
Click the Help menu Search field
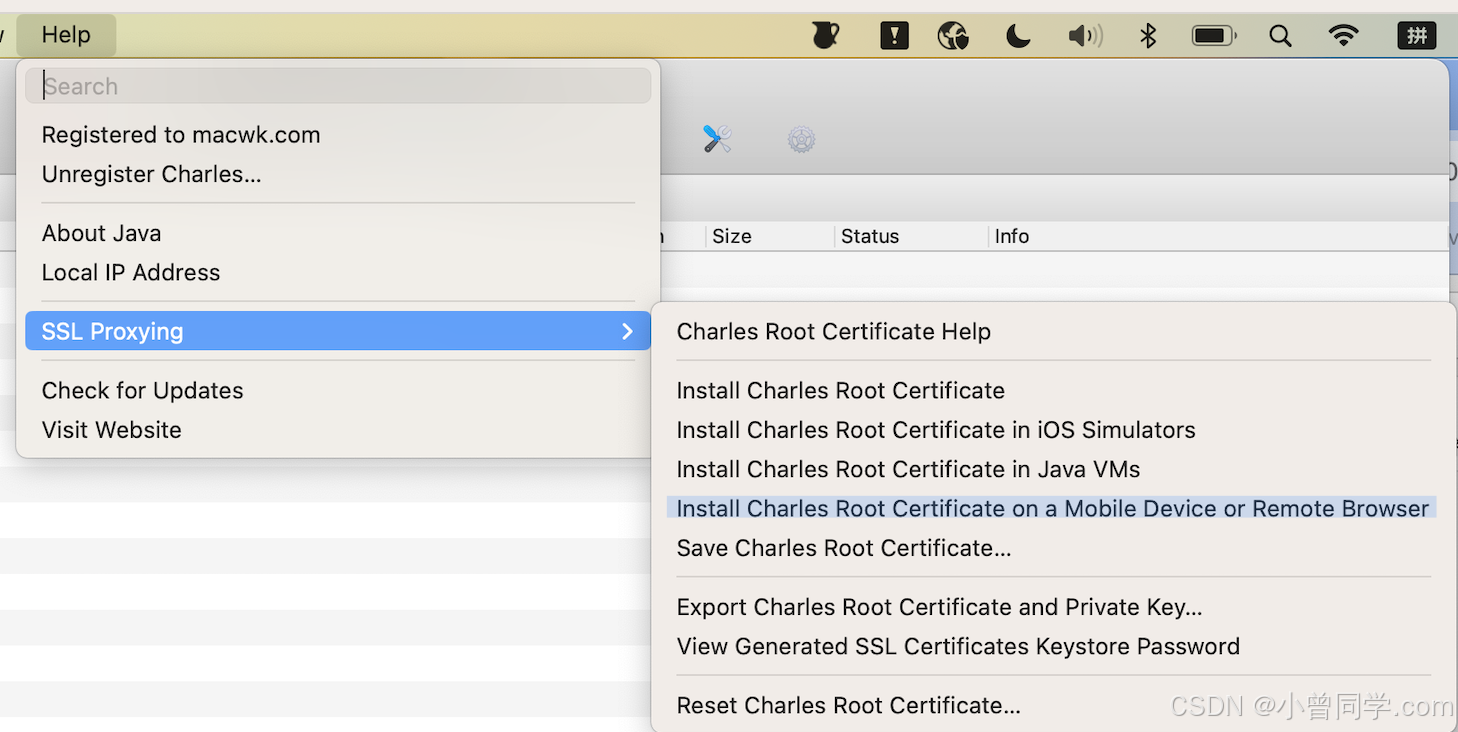[338, 86]
